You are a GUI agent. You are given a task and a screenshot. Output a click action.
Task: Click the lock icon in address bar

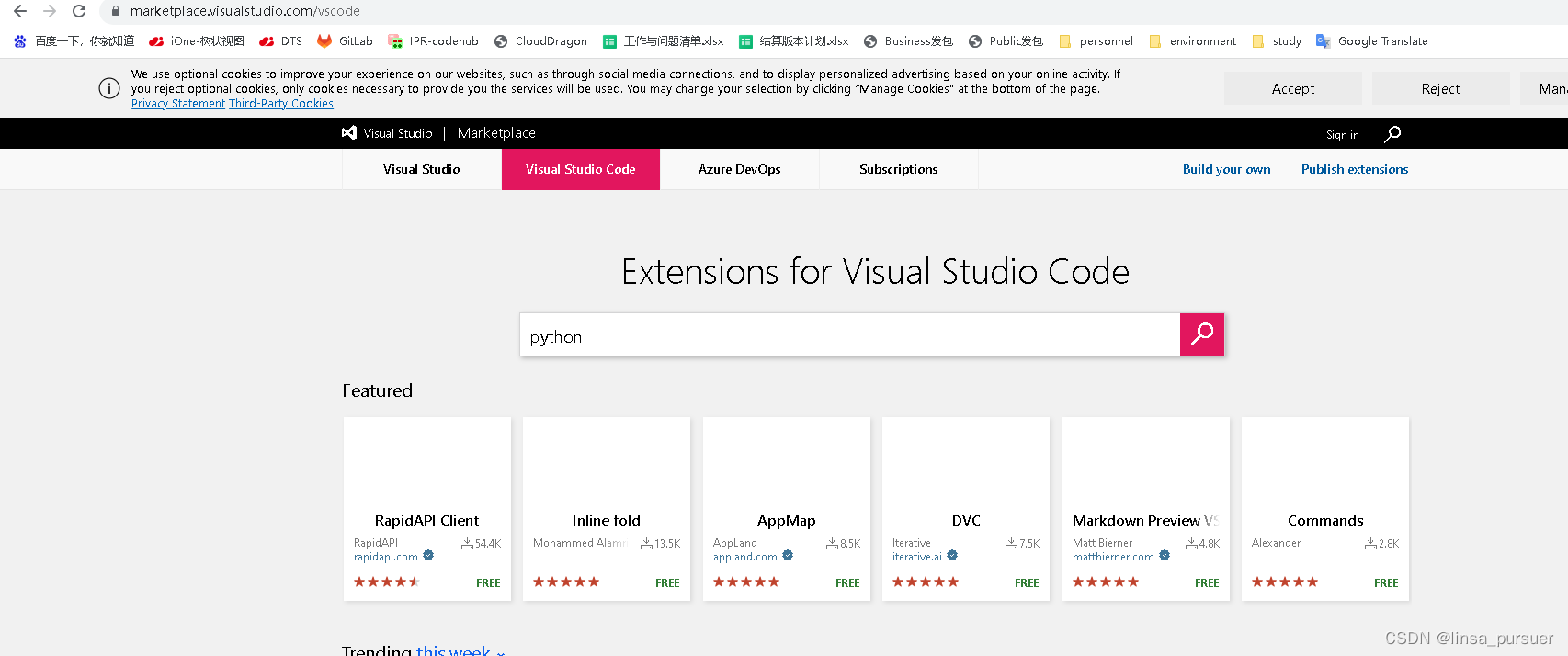(116, 11)
